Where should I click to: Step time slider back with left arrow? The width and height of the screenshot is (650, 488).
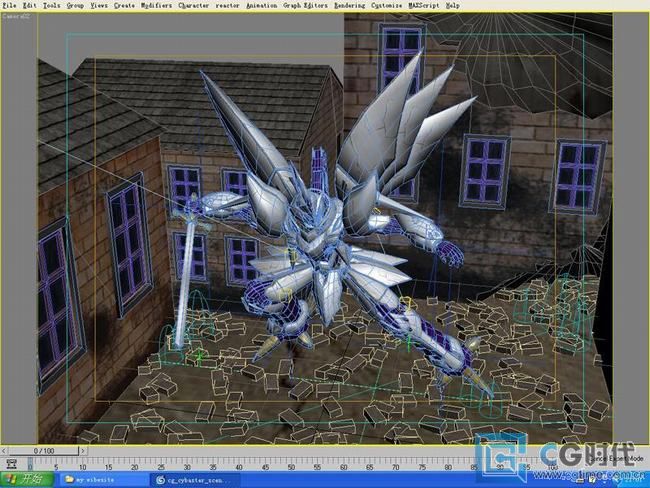(x=4, y=451)
